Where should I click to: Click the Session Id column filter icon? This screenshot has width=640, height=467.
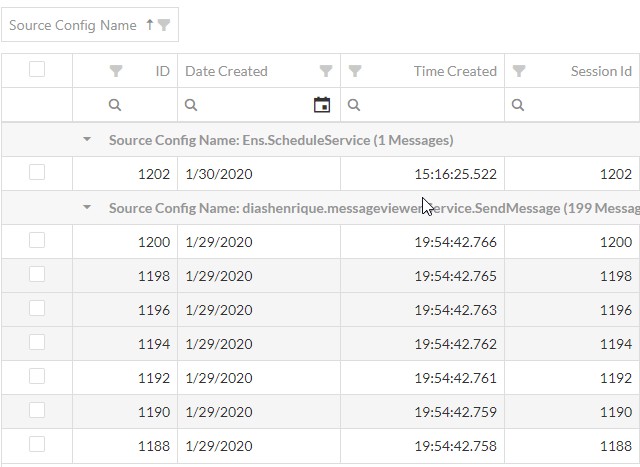(519, 71)
